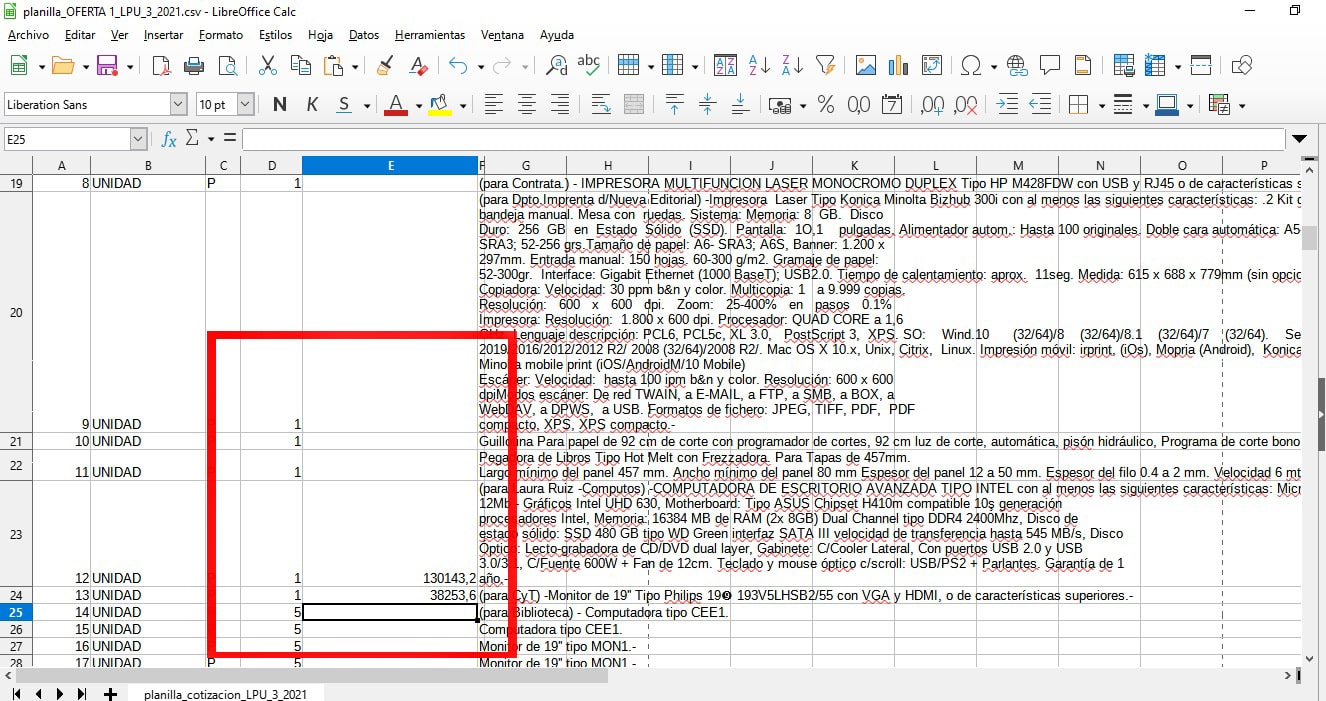Open the Archivo menu
The width and height of the screenshot is (1326, 701).
pos(28,35)
